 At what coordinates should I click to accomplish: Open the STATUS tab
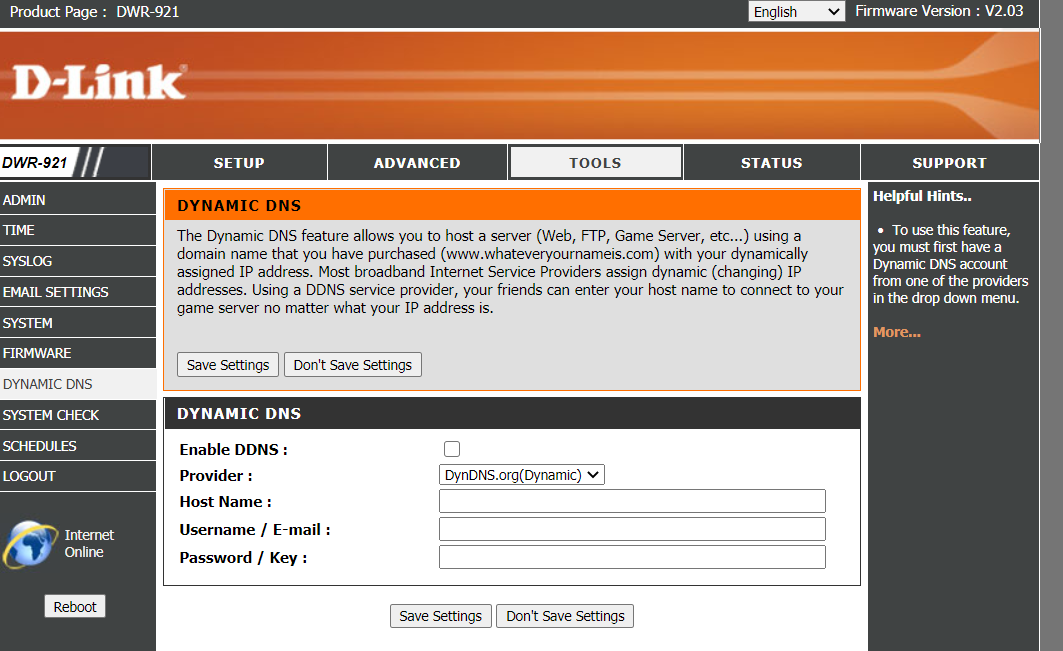pos(771,163)
